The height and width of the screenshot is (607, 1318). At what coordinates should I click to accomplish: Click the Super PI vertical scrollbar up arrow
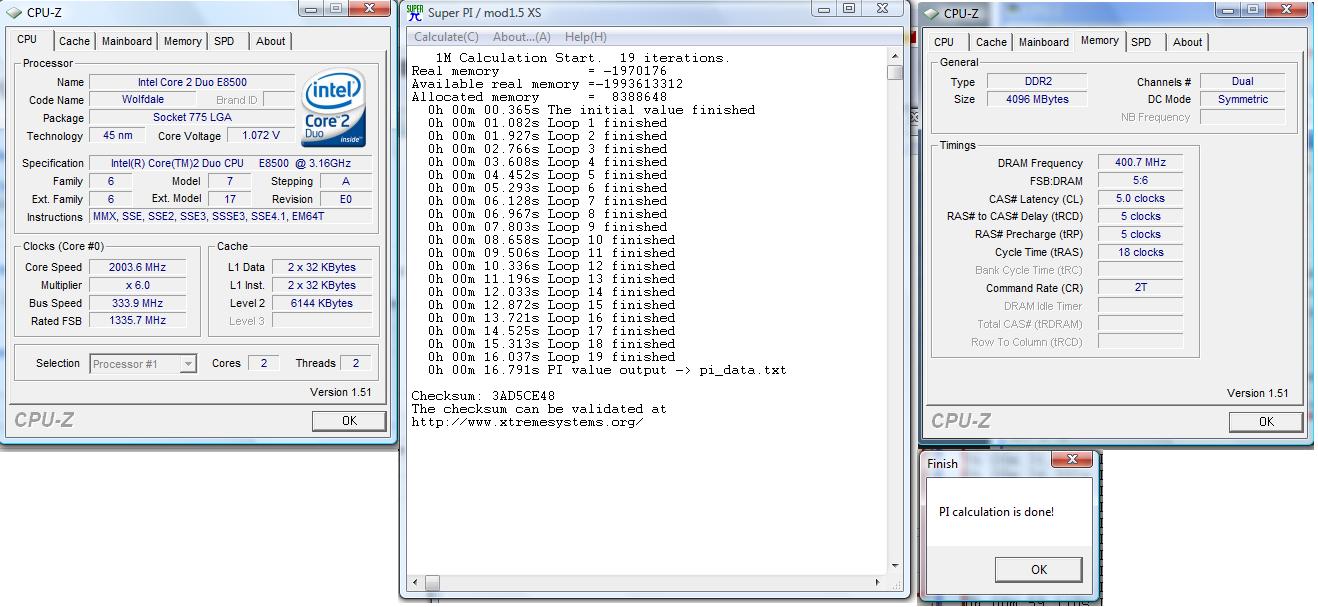[895, 59]
